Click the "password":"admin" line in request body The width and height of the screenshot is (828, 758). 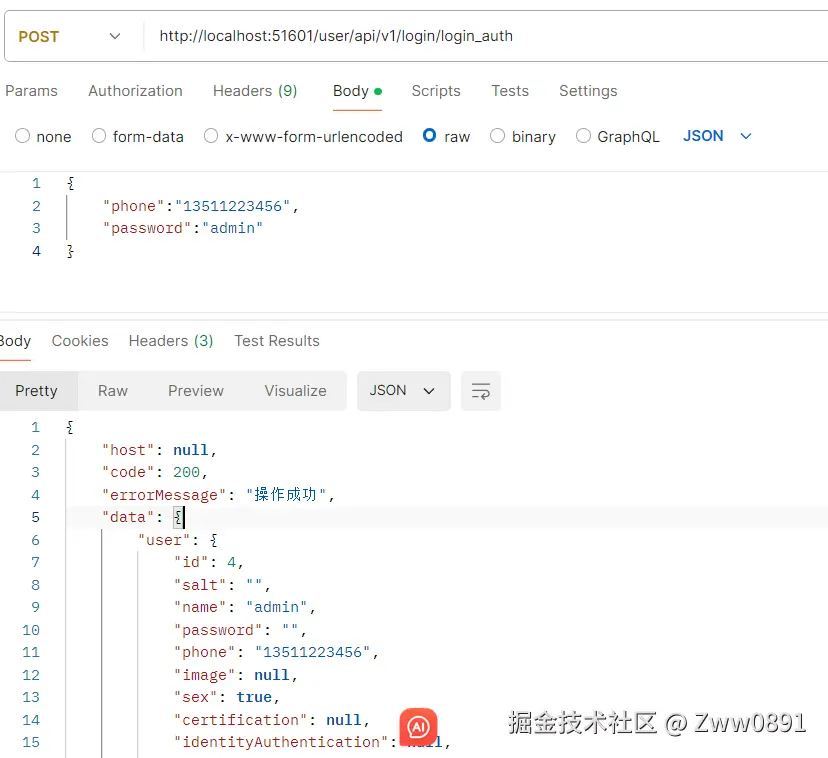coord(183,228)
